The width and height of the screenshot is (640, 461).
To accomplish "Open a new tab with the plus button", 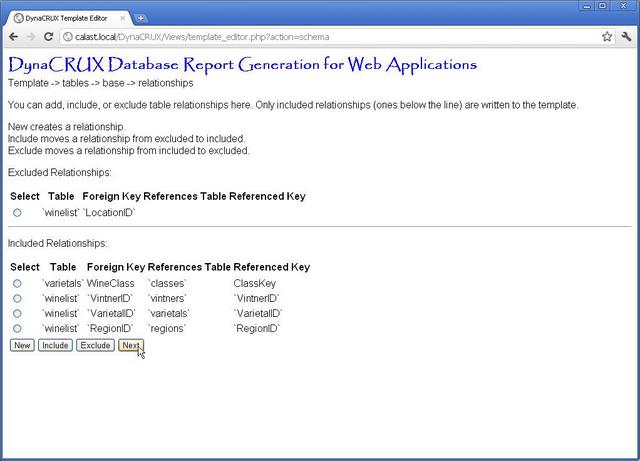I will (140, 18).
